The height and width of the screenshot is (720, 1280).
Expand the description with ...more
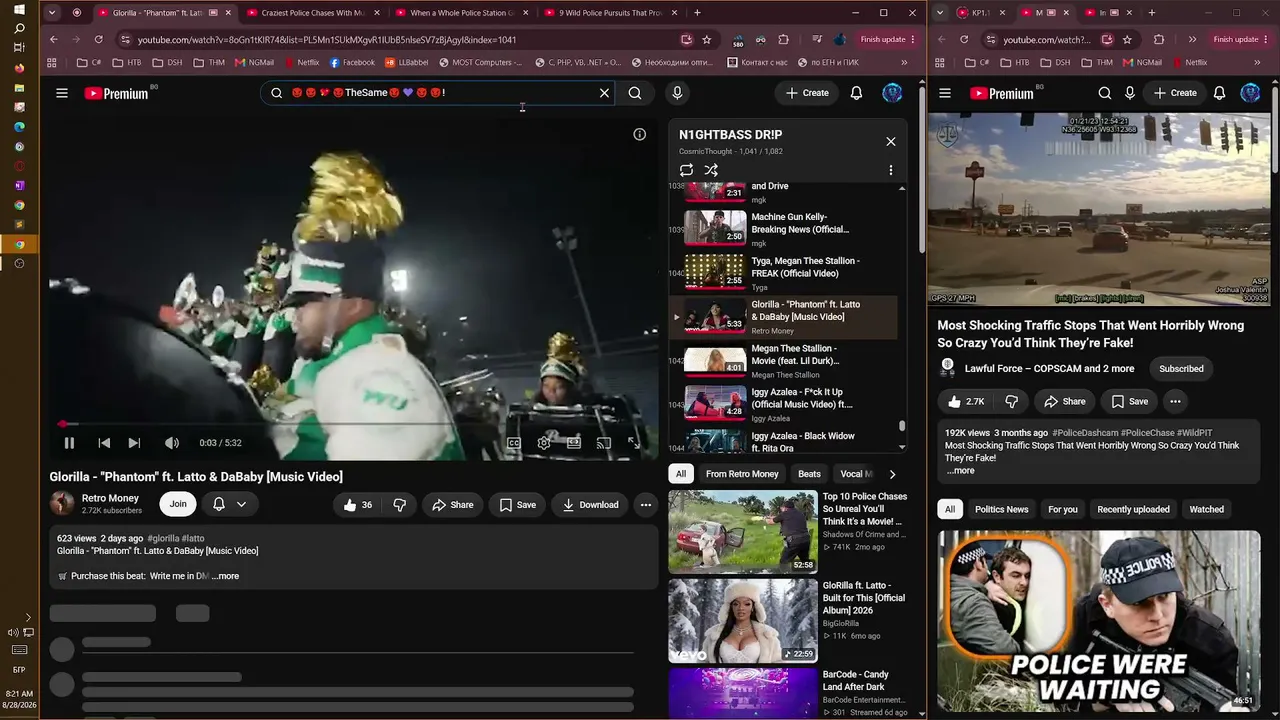pyautogui.click(x=225, y=576)
